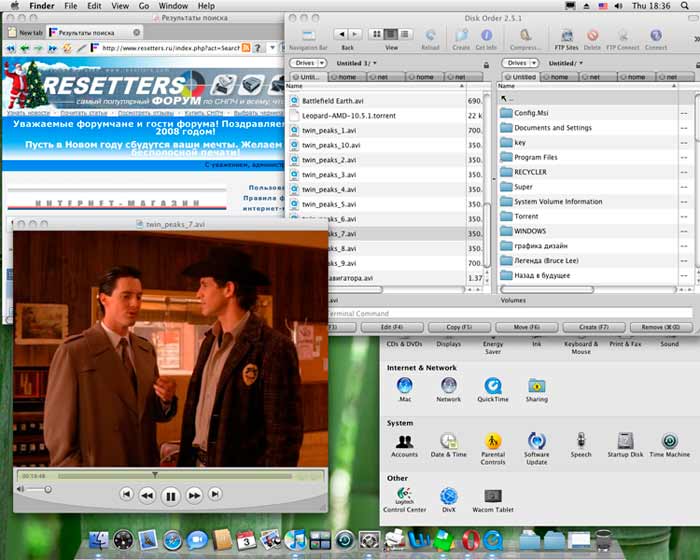The image size is (700, 560).
Task: Select the right pane Untitled tab
Action: pyautogui.click(x=520, y=77)
